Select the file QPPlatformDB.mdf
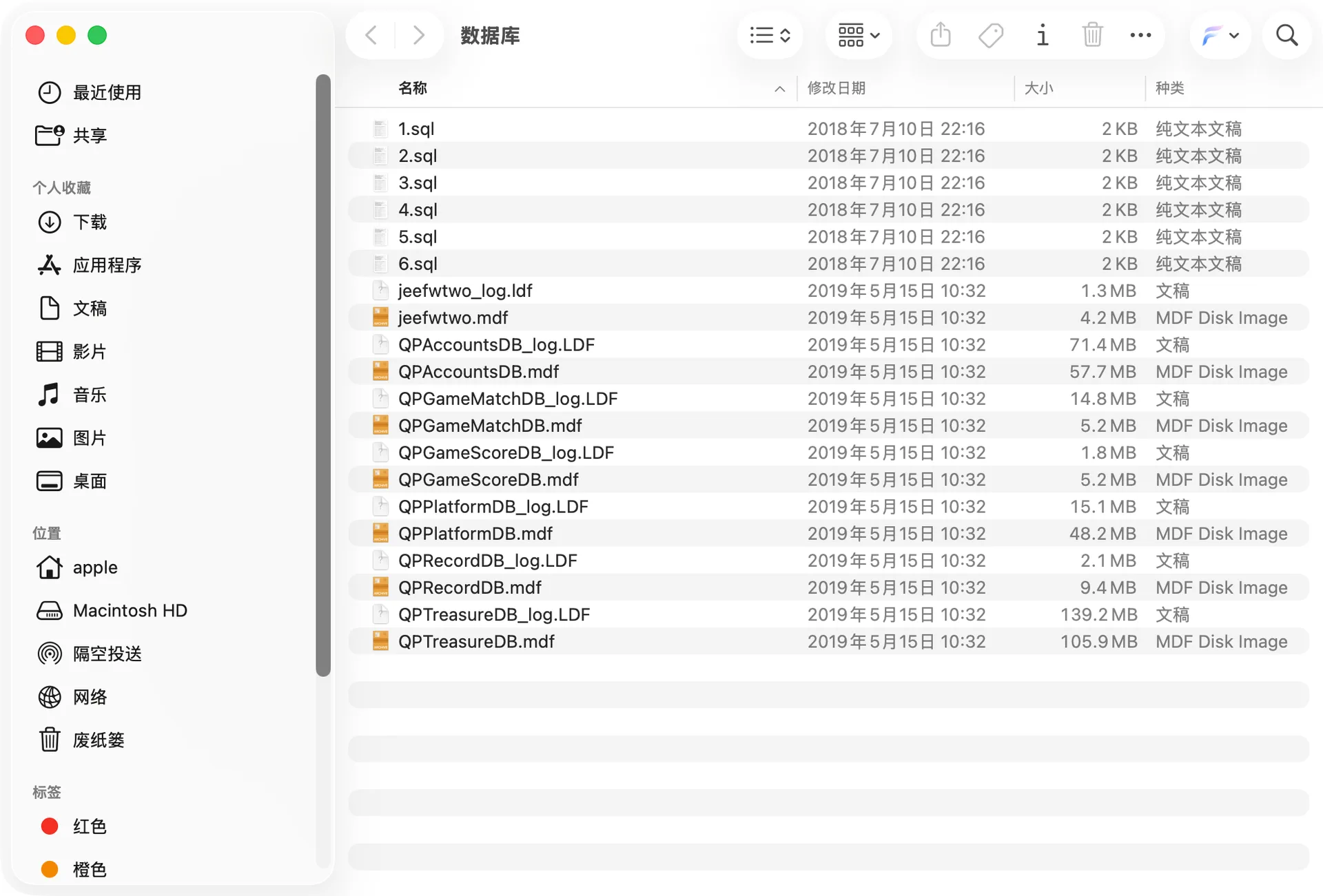This screenshot has height=896, width=1323. [x=828, y=534]
